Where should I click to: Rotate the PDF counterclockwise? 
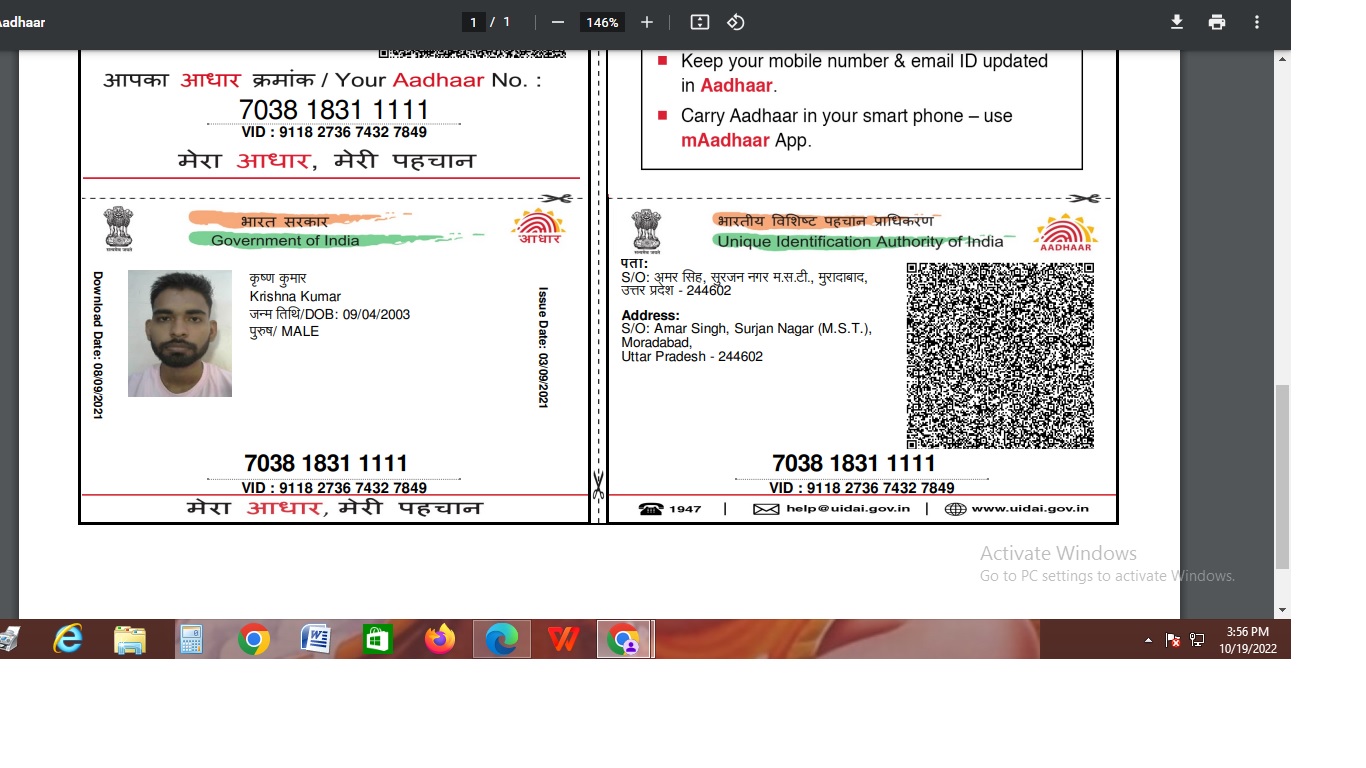coord(735,22)
